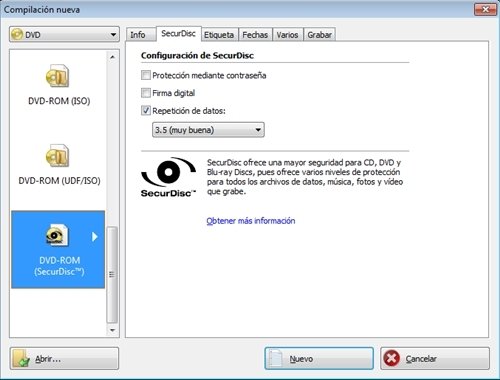Open the 3.5 (muy buena) dropdown
500x380 pixels.
pos(208,130)
